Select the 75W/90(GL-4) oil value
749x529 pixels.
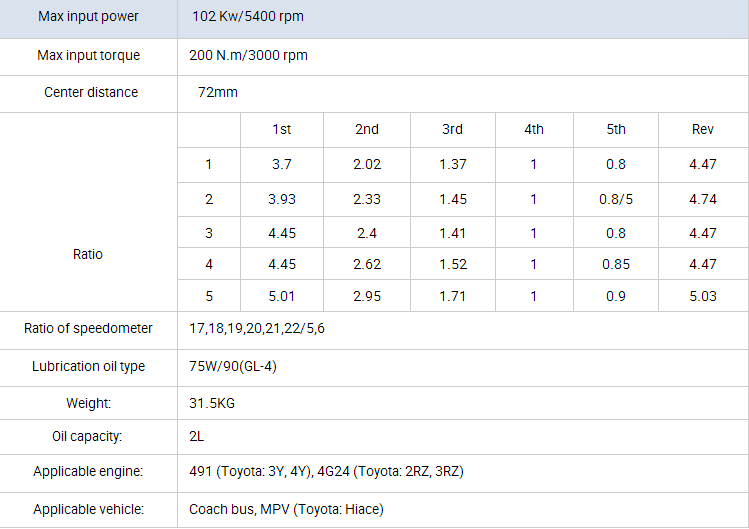(233, 366)
